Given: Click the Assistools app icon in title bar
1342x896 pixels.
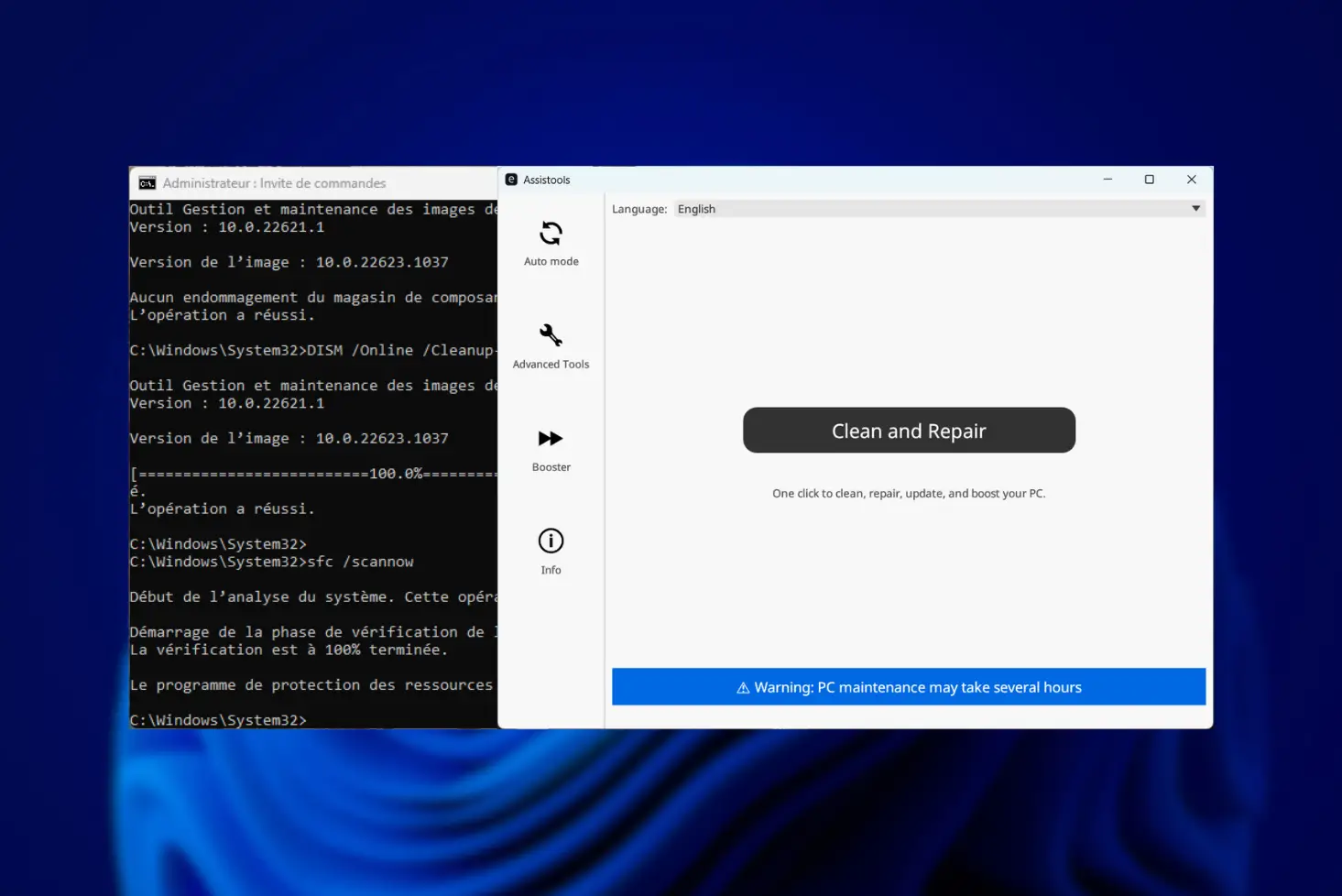Looking at the screenshot, I should (511, 180).
